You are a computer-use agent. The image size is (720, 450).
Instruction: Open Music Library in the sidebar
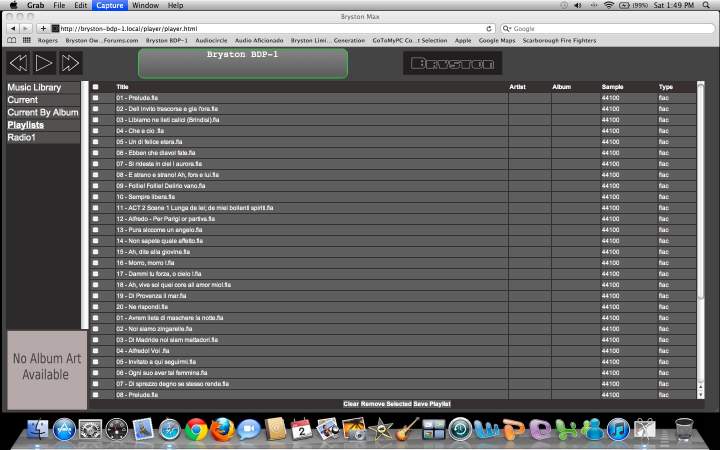click(43, 87)
